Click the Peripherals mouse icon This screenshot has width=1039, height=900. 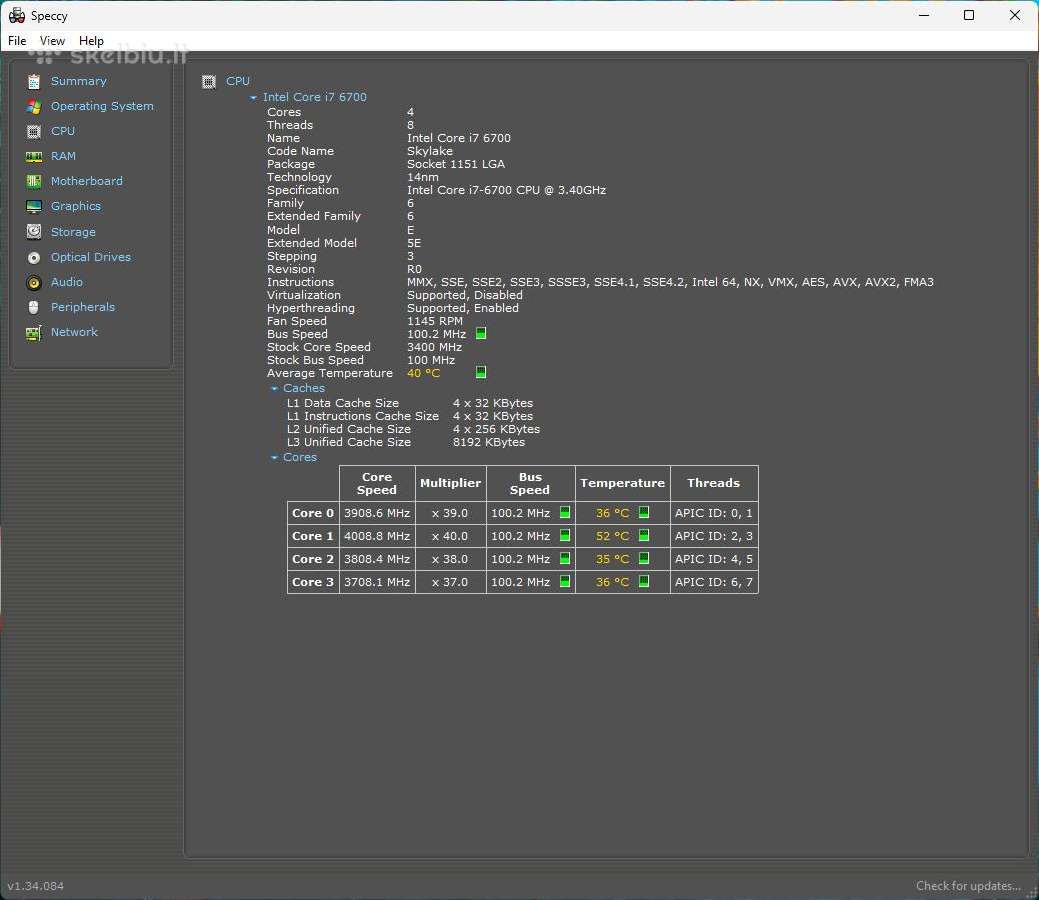tap(34, 308)
